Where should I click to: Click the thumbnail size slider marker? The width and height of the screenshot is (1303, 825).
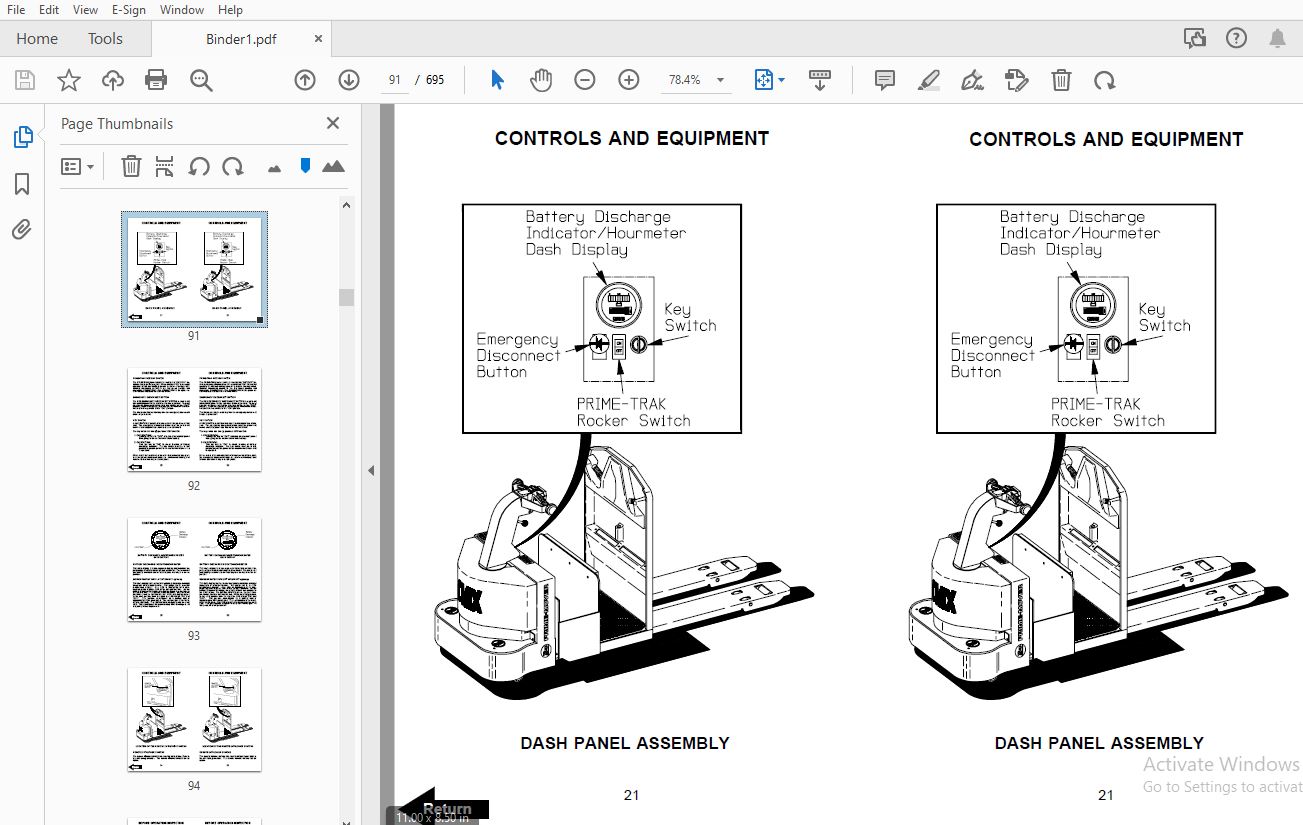click(x=305, y=166)
